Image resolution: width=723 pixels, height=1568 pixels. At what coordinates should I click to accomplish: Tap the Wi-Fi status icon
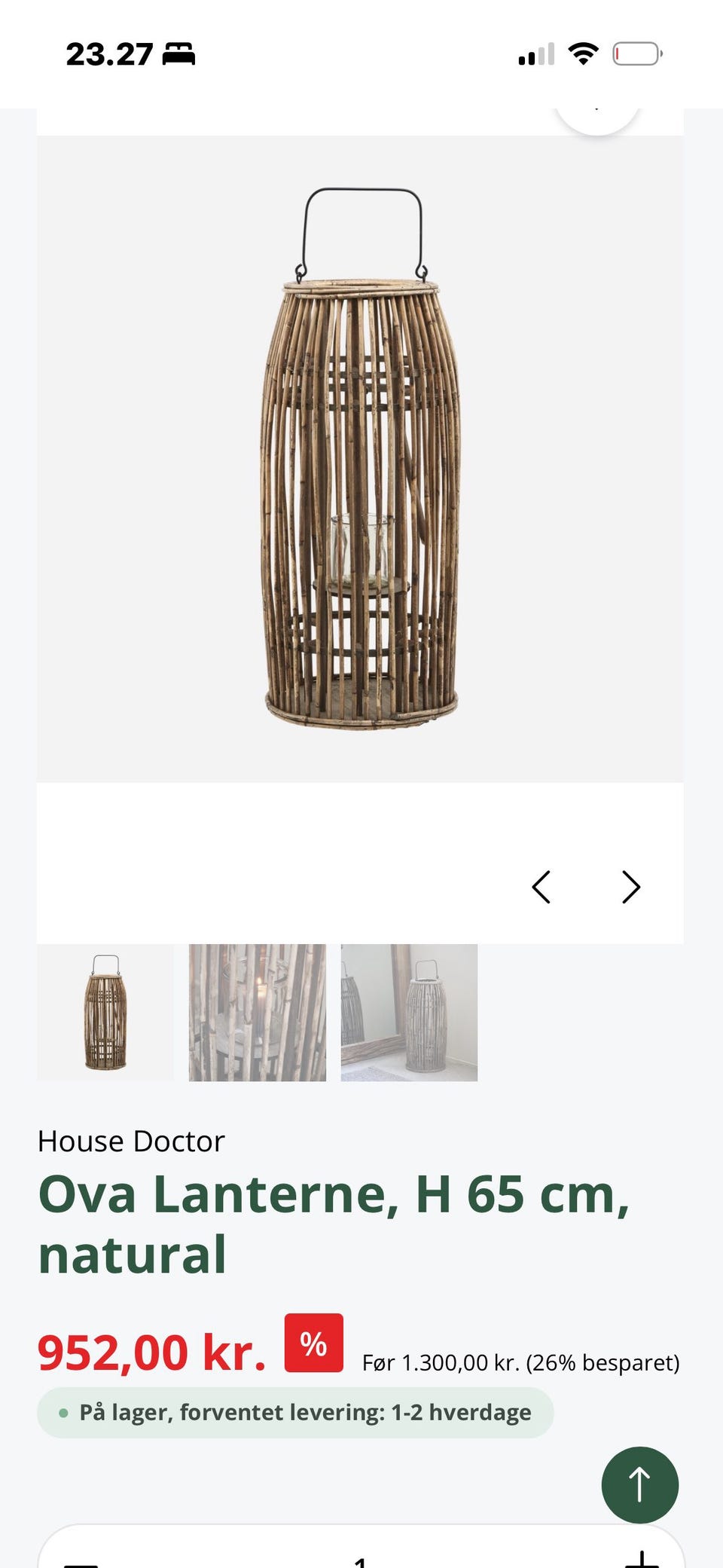pos(583,53)
